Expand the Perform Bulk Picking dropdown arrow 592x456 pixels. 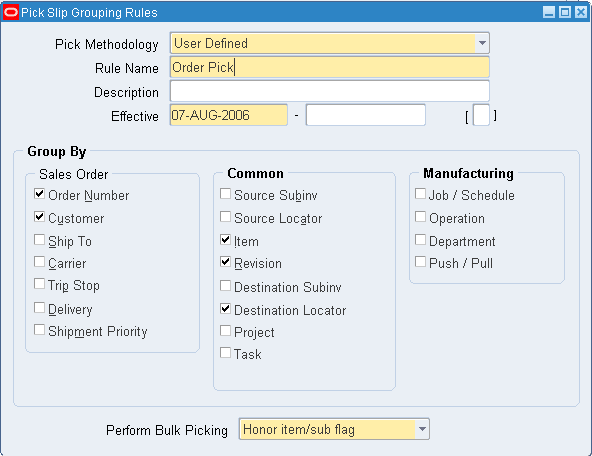click(x=422, y=429)
